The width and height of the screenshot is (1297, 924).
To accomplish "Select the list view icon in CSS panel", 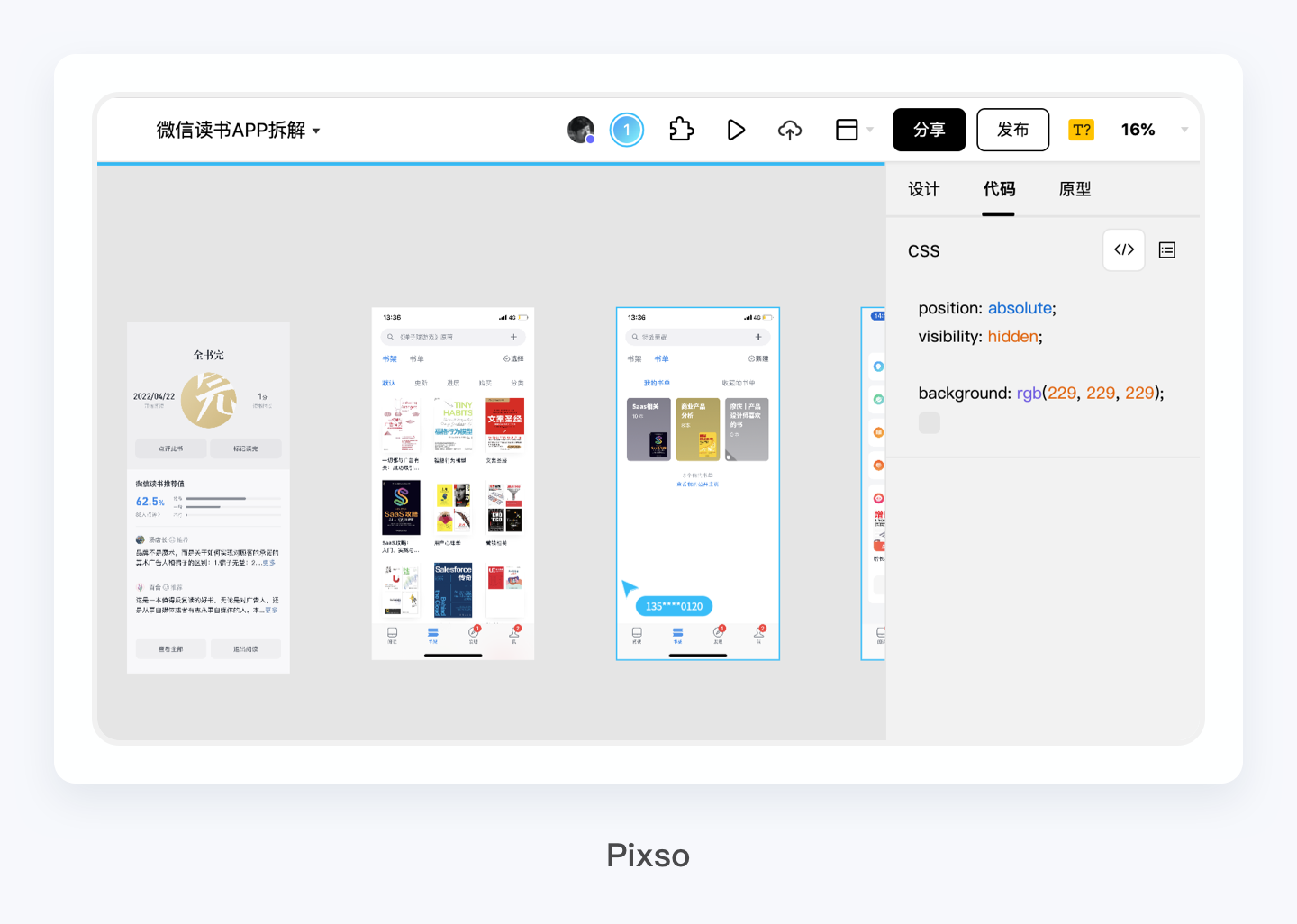I will [x=1167, y=250].
